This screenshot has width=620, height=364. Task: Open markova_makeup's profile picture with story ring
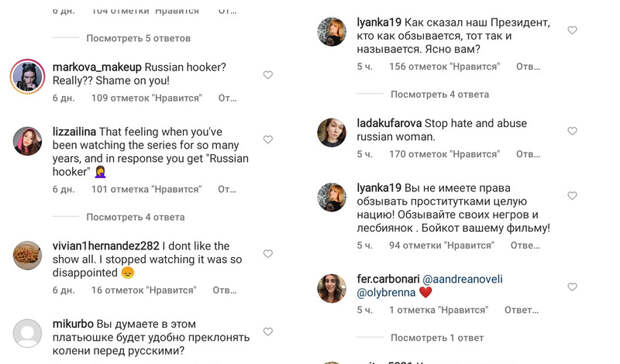tap(27, 76)
